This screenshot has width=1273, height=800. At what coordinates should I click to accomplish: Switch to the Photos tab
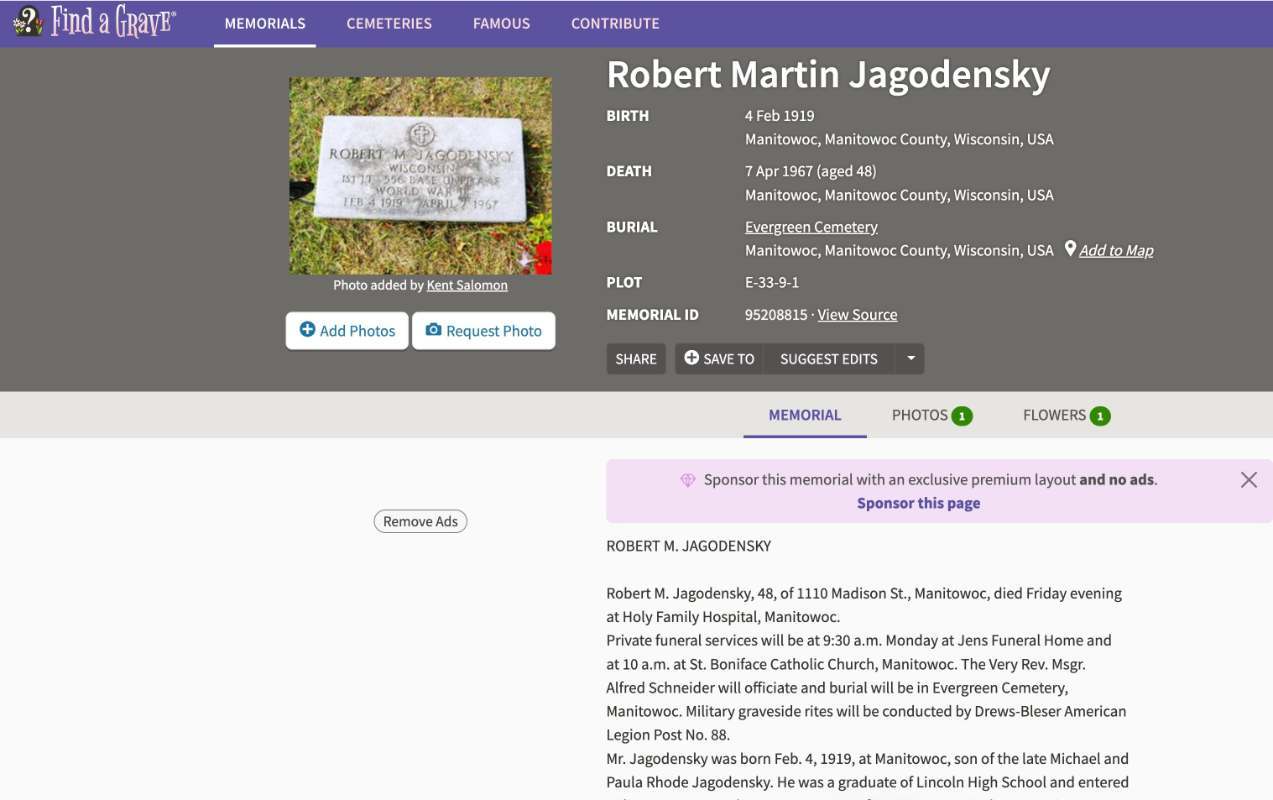tap(932, 415)
